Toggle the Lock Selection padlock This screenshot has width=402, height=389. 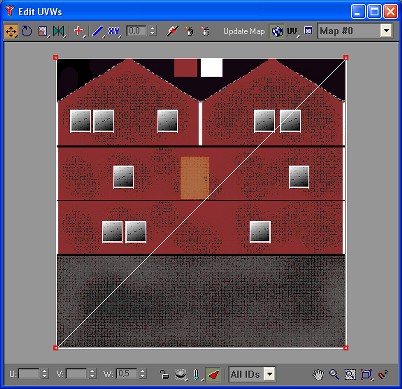click(x=164, y=374)
